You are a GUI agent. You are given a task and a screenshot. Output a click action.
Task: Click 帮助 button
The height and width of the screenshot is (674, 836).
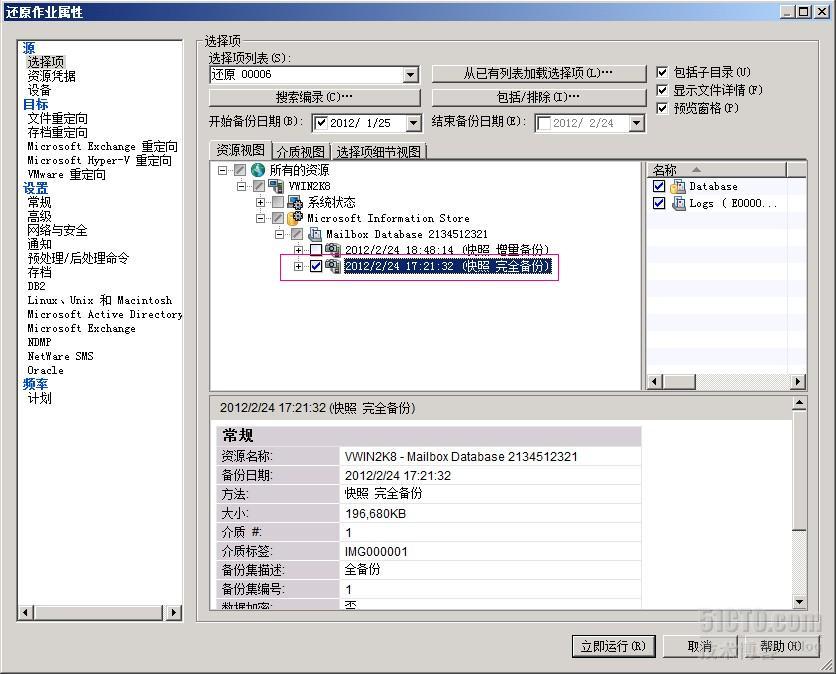coord(781,646)
